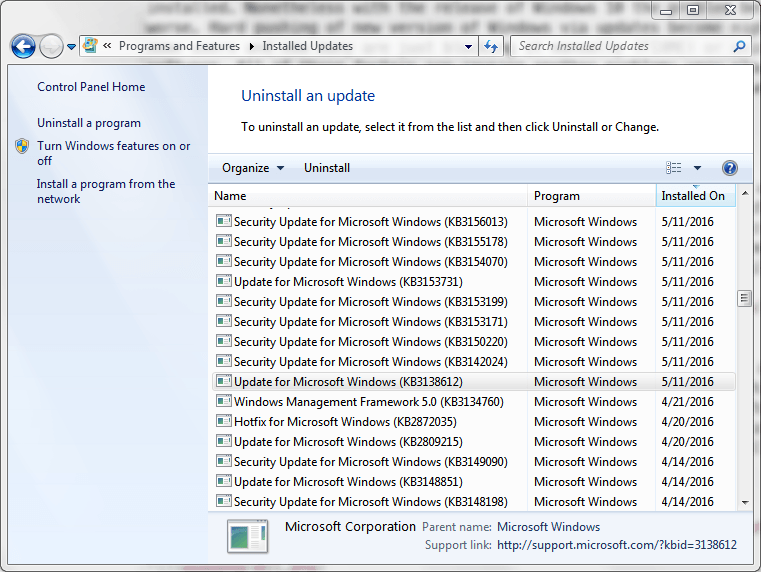The height and width of the screenshot is (572, 761).
Task: Click icon of Update KB2809215
Action: [223, 441]
